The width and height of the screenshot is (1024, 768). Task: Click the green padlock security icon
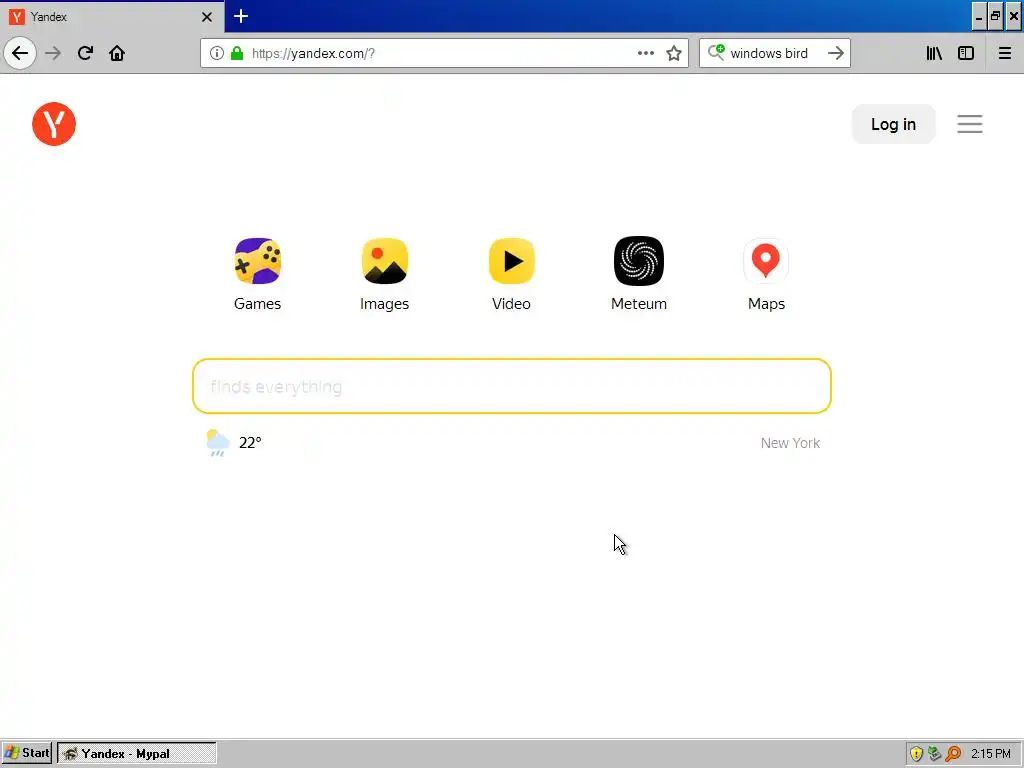[237, 53]
